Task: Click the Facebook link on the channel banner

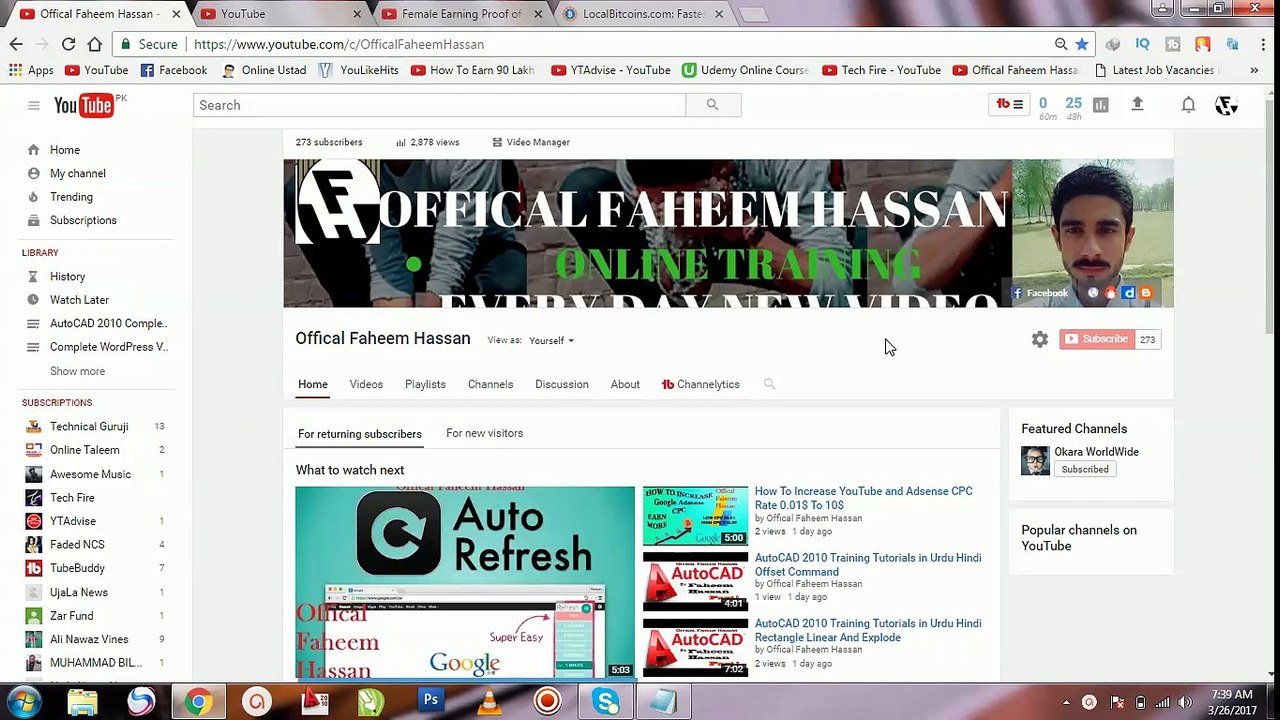Action: pos(1040,293)
